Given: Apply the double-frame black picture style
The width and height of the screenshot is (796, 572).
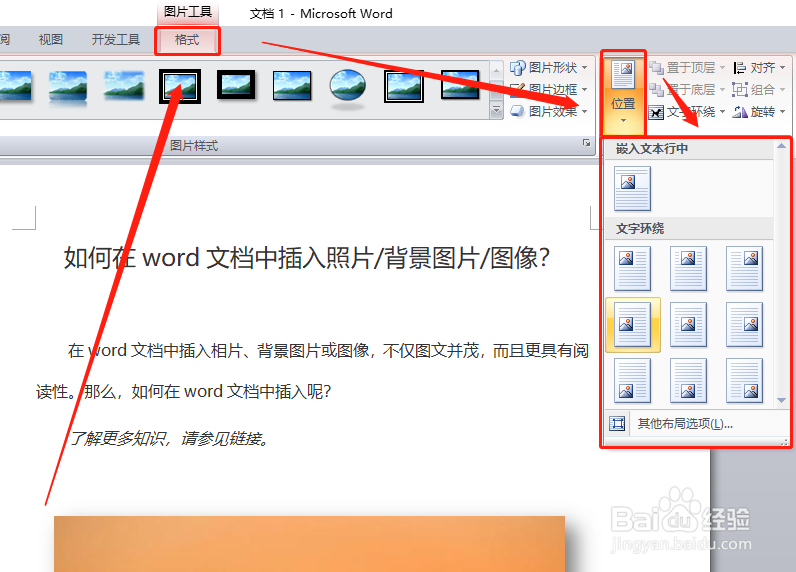Looking at the screenshot, I should (x=180, y=86).
